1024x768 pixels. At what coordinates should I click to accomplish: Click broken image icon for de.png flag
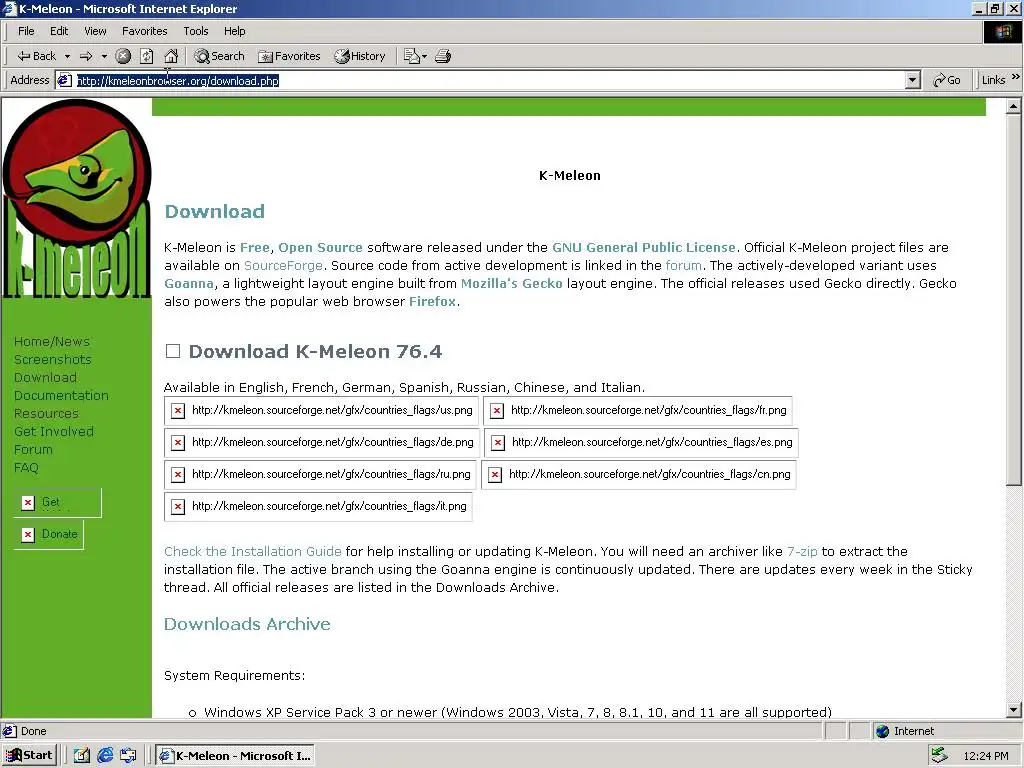coord(177,443)
